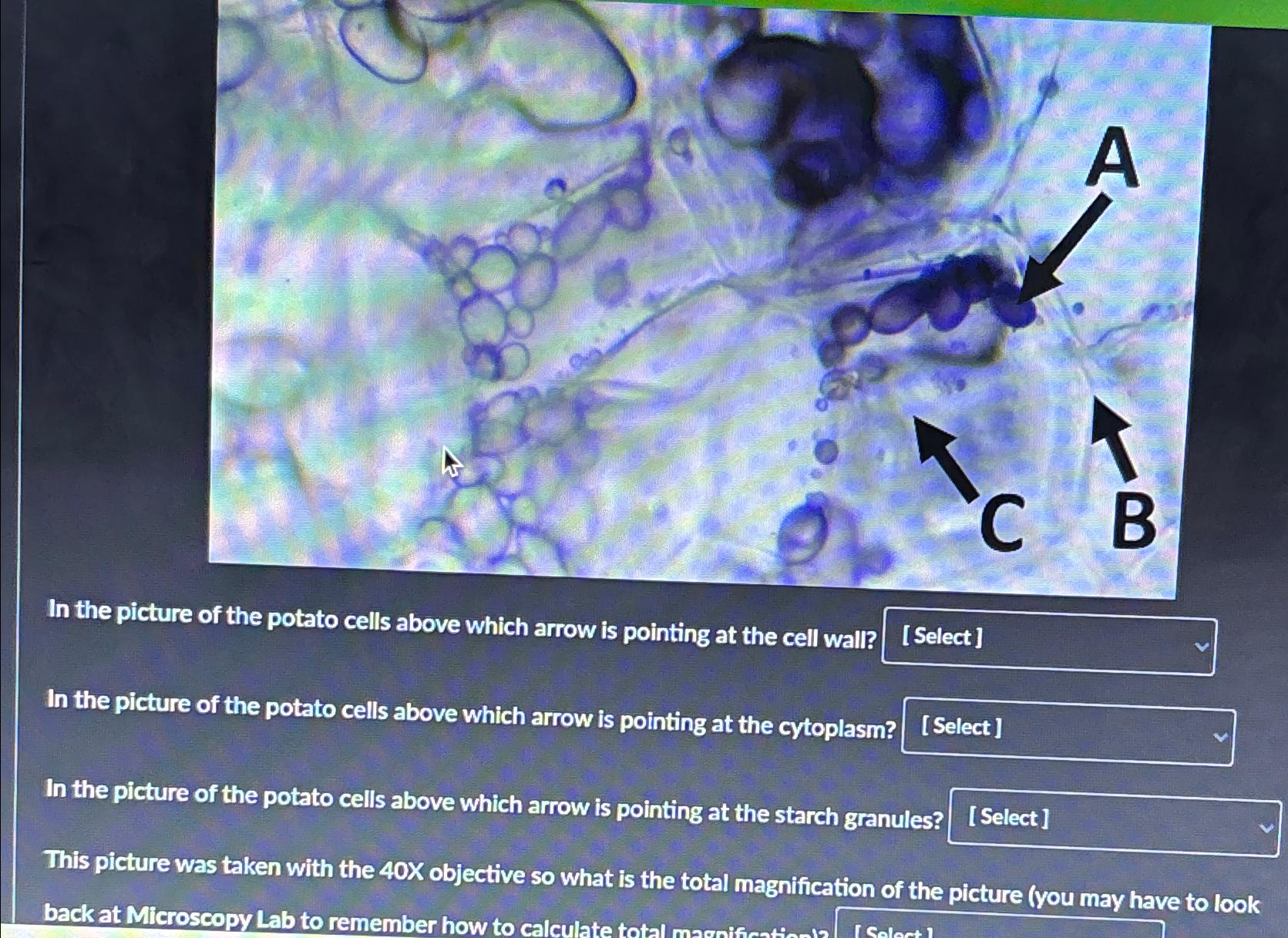Click the chevron on the starch granules dropdown
This screenshot has height=938, width=1288.
[1266, 826]
